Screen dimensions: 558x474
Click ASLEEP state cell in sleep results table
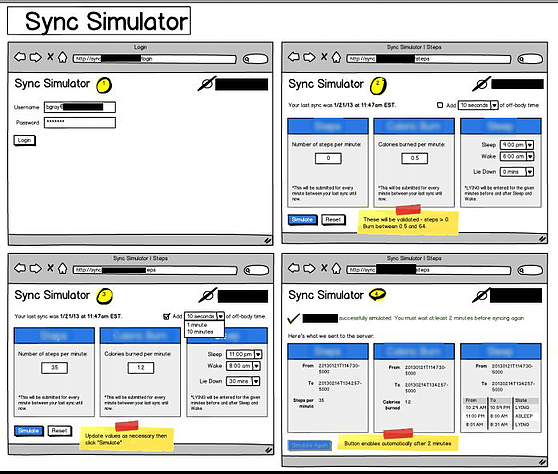(524, 416)
